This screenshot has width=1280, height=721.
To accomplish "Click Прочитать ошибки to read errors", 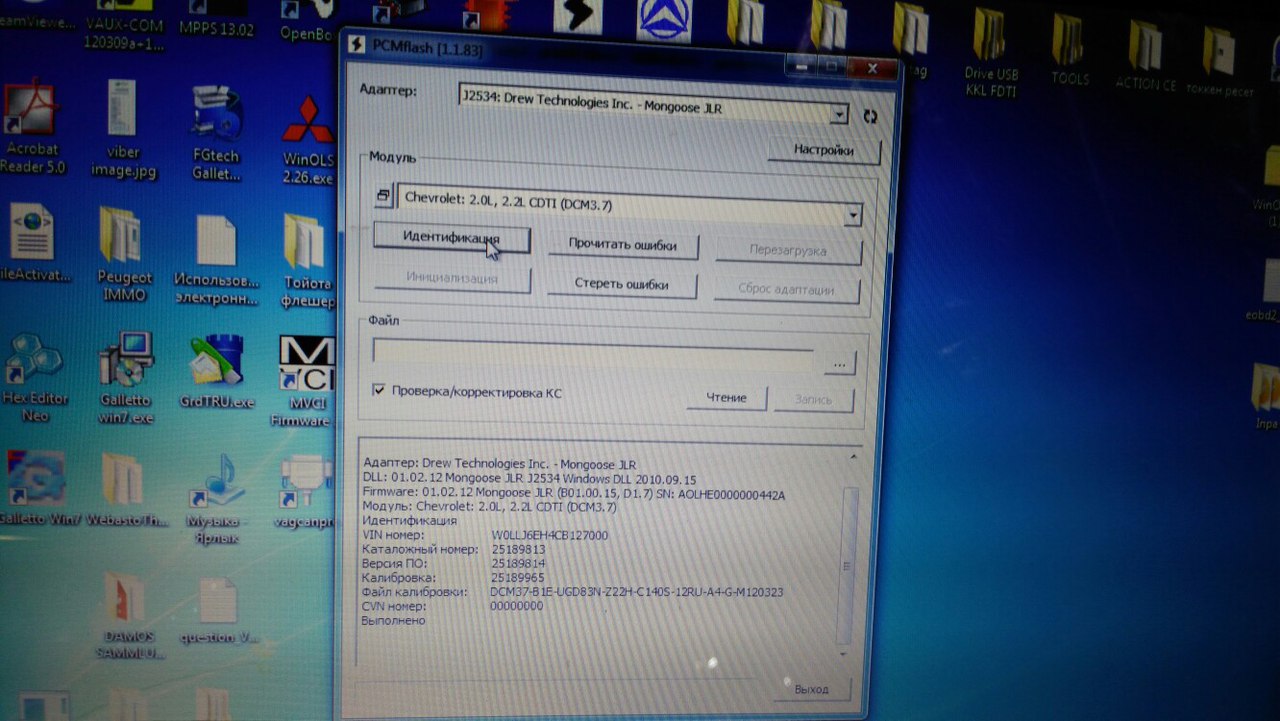I will point(622,245).
